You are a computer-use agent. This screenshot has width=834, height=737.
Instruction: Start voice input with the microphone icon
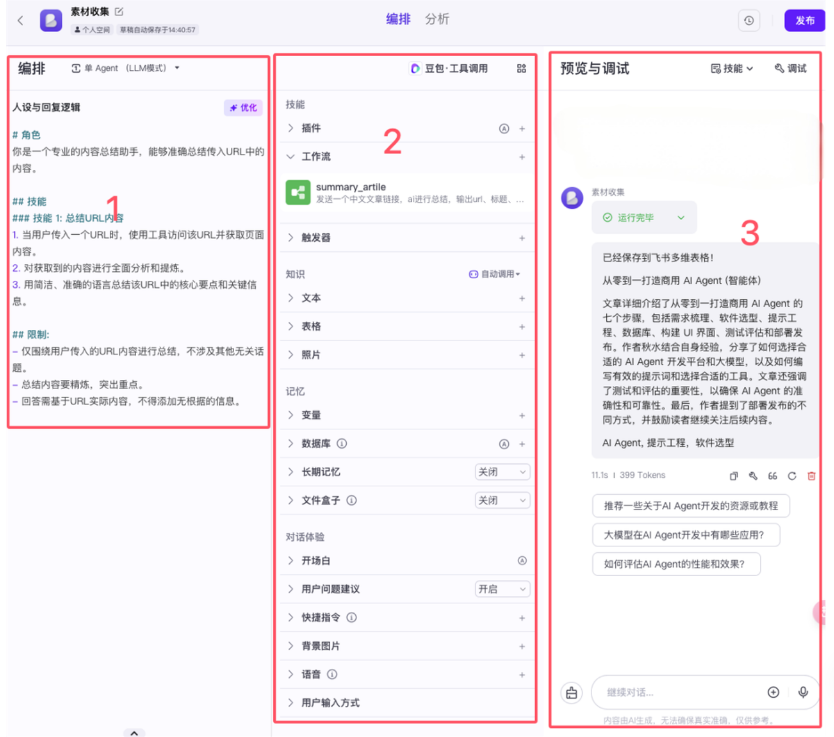(x=803, y=692)
